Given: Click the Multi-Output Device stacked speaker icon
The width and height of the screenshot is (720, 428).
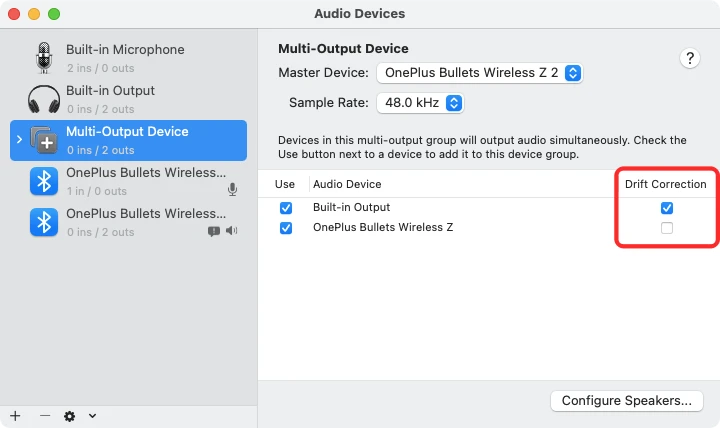Looking at the screenshot, I should [x=44, y=140].
